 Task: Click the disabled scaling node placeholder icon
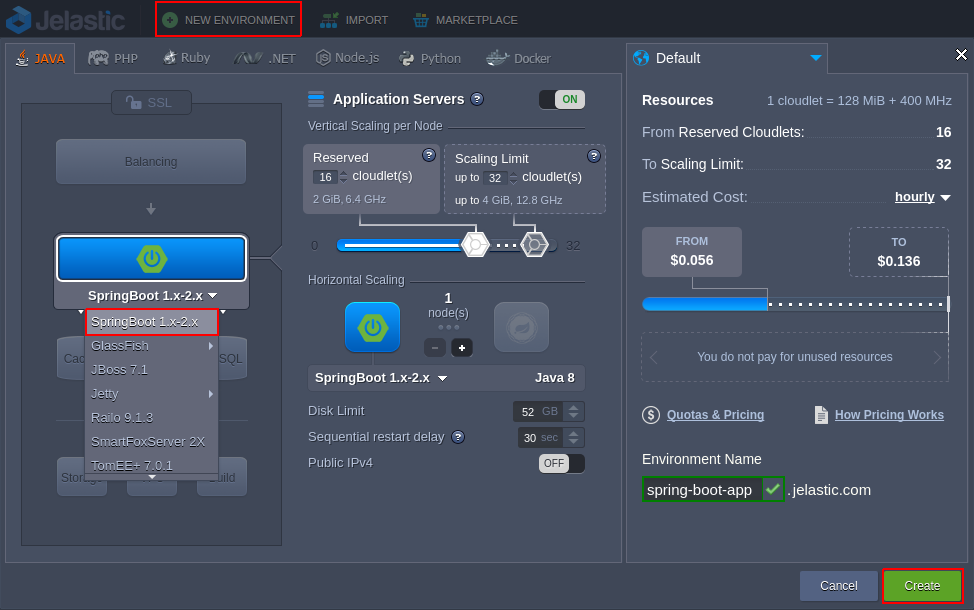[521, 327]
